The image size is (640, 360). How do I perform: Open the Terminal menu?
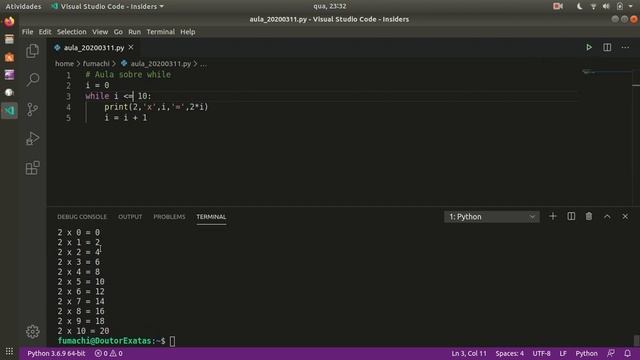pyautogui.click(x=160, y=32)
